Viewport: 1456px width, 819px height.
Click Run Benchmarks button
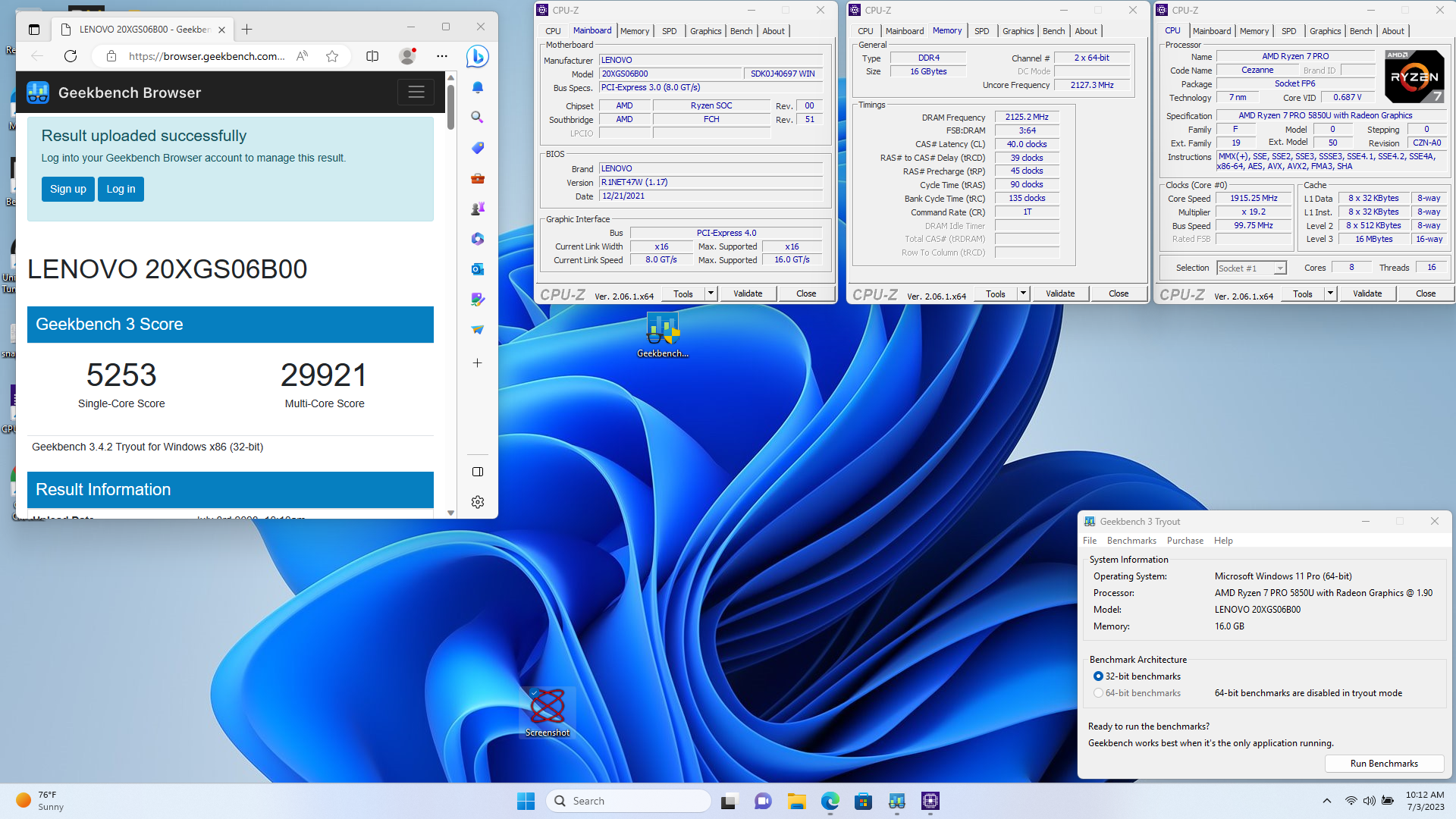(x=1384, y=764)
